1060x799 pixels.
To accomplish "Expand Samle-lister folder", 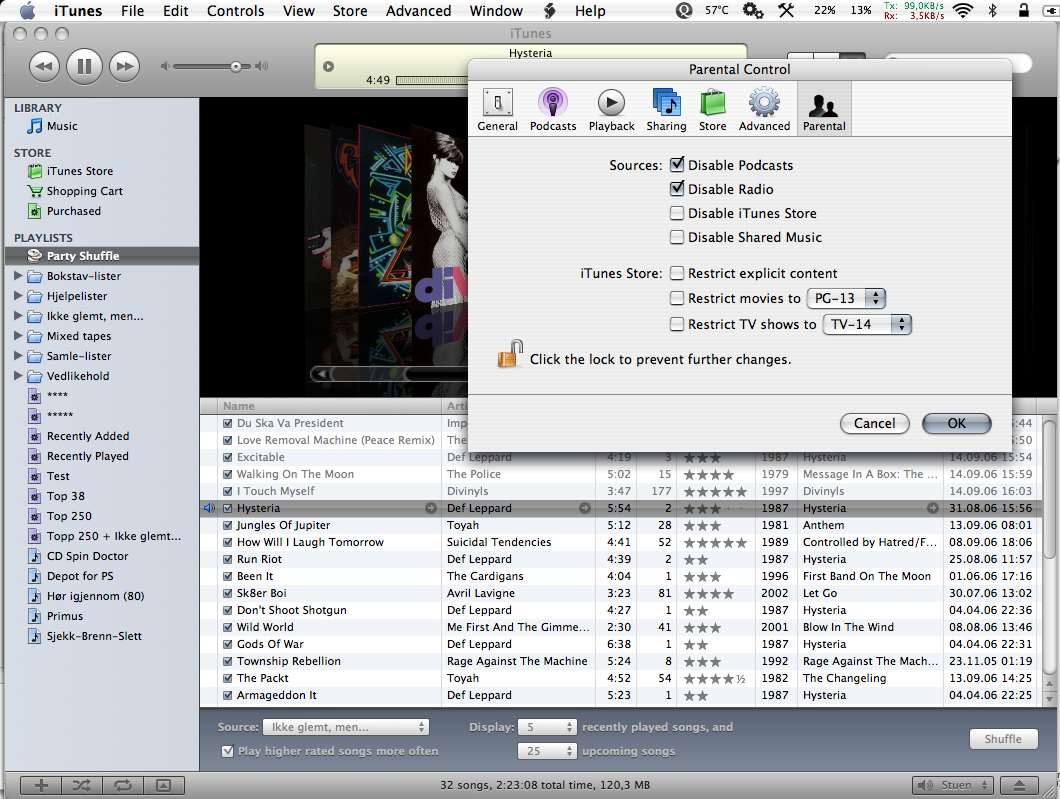I will tap(18, 356).
